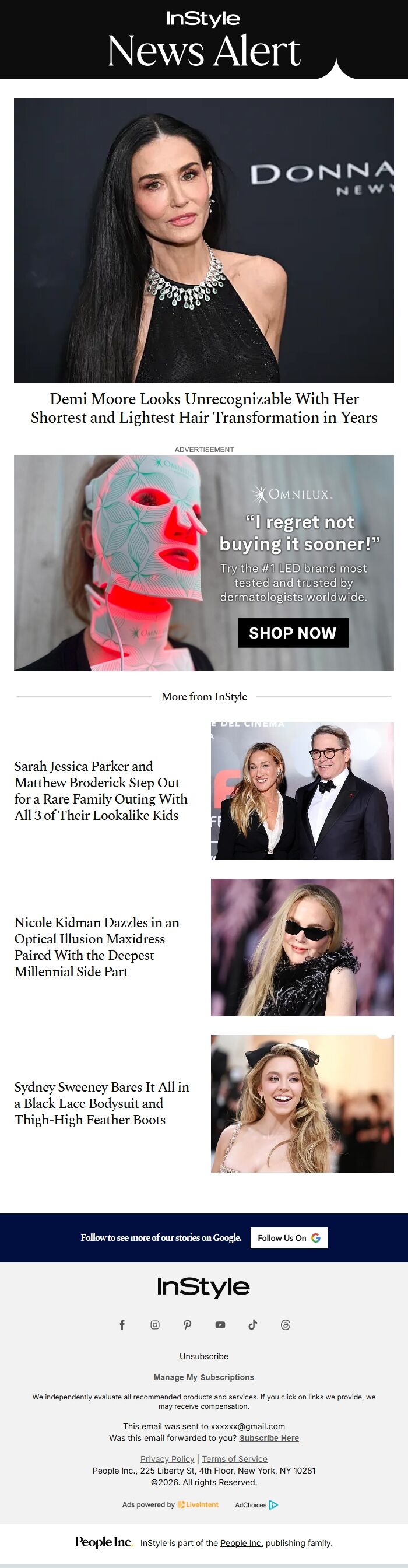Open InStyle's Facebook page icon
This screenshot has height=1568, width=408.
(x=122, y=1325)
